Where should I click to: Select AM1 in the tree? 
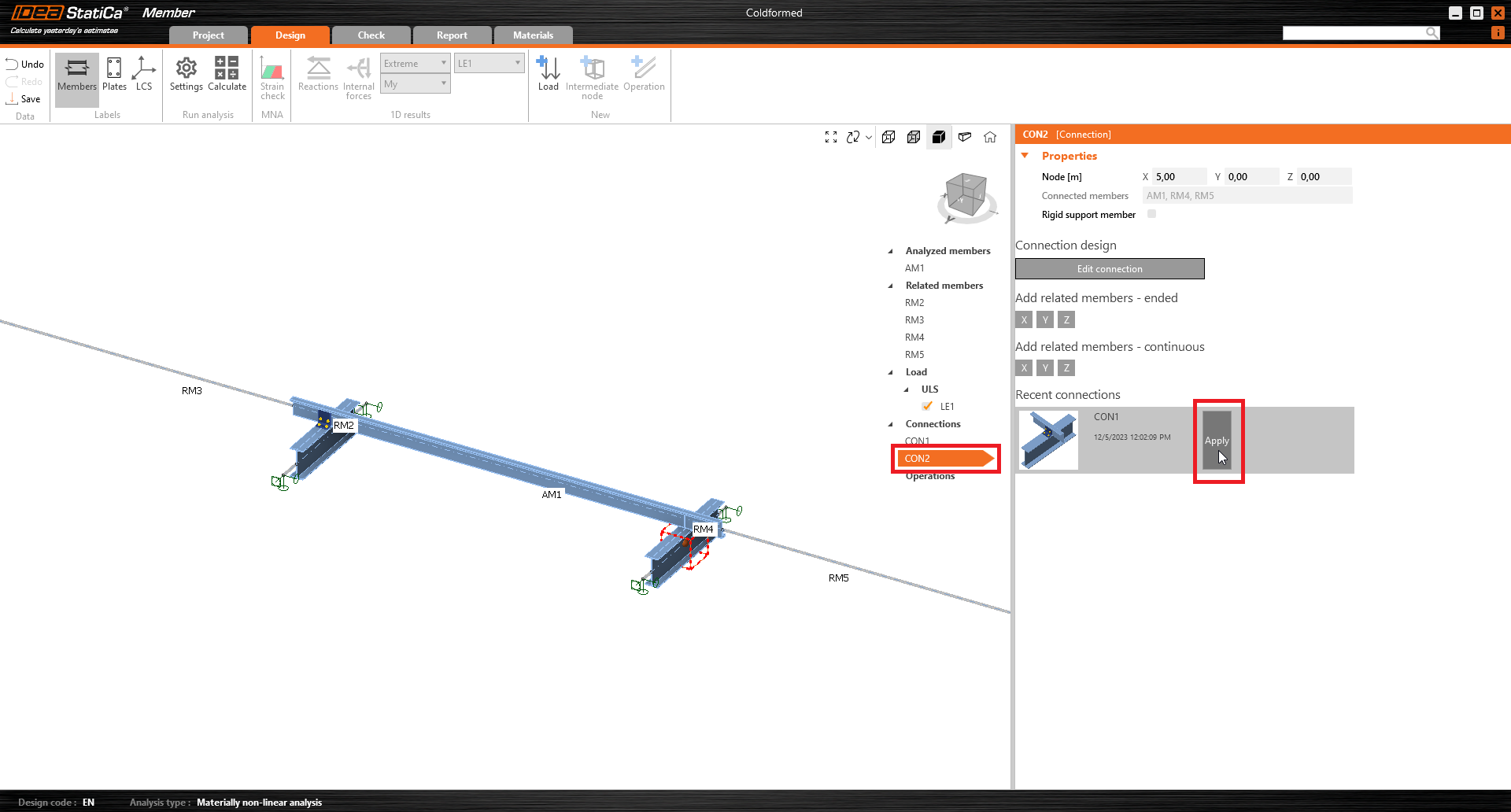click(914, 268)
